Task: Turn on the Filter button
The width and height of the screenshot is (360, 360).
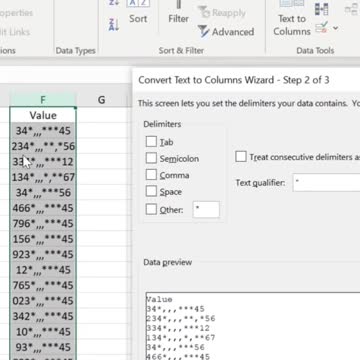Action: coord(178,13)
